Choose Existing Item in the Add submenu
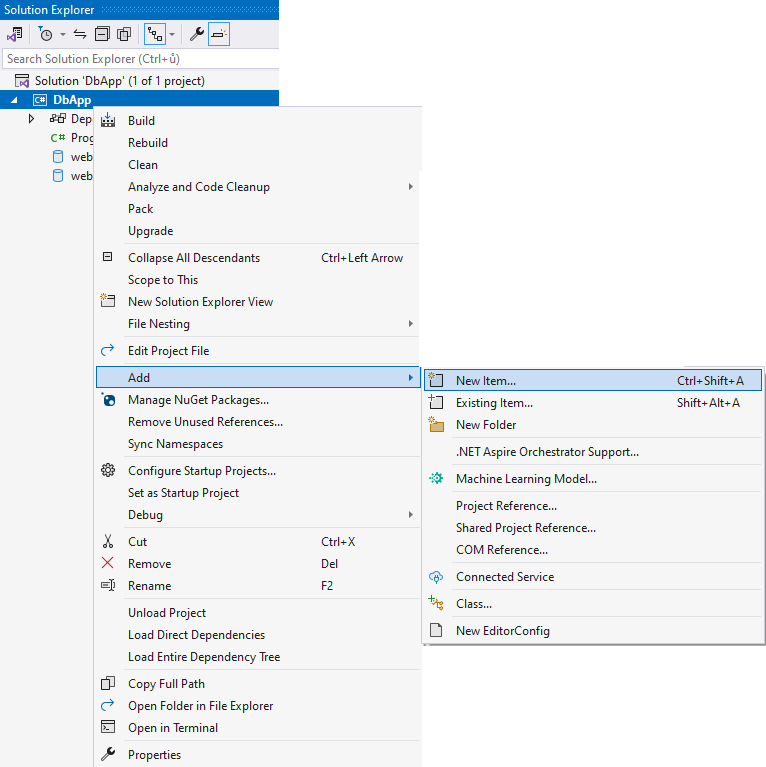 click(x=593, y=403)
